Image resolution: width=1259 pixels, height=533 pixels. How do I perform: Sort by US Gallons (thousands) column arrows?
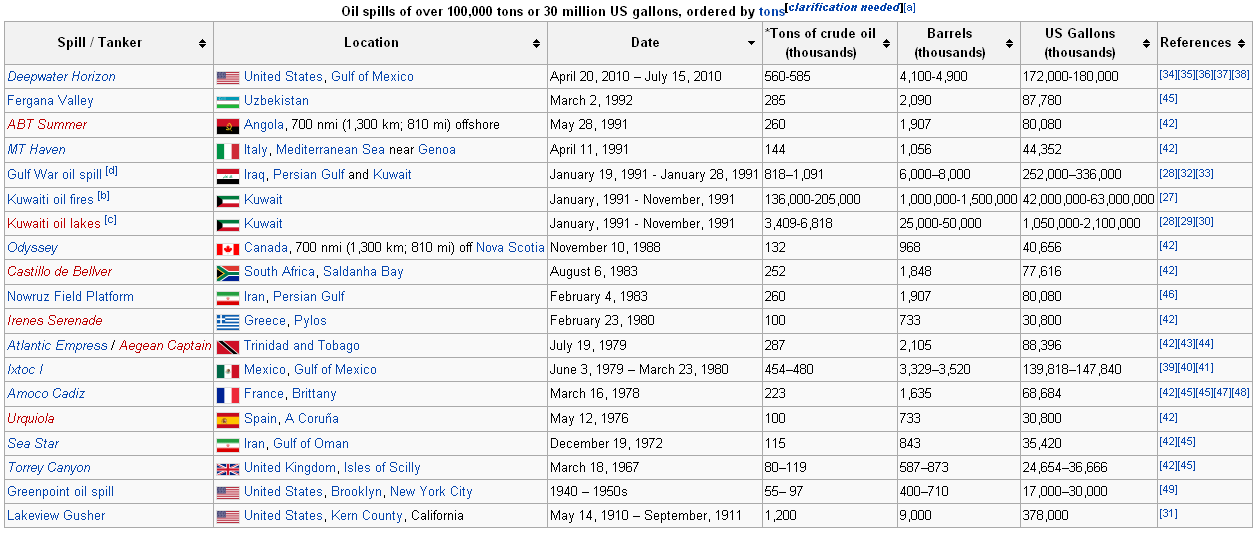[1147, 43]
